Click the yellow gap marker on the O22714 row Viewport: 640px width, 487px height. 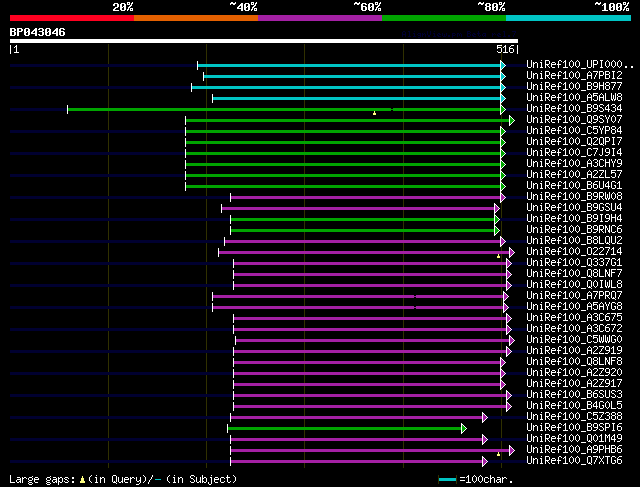(x=498, y=256)
